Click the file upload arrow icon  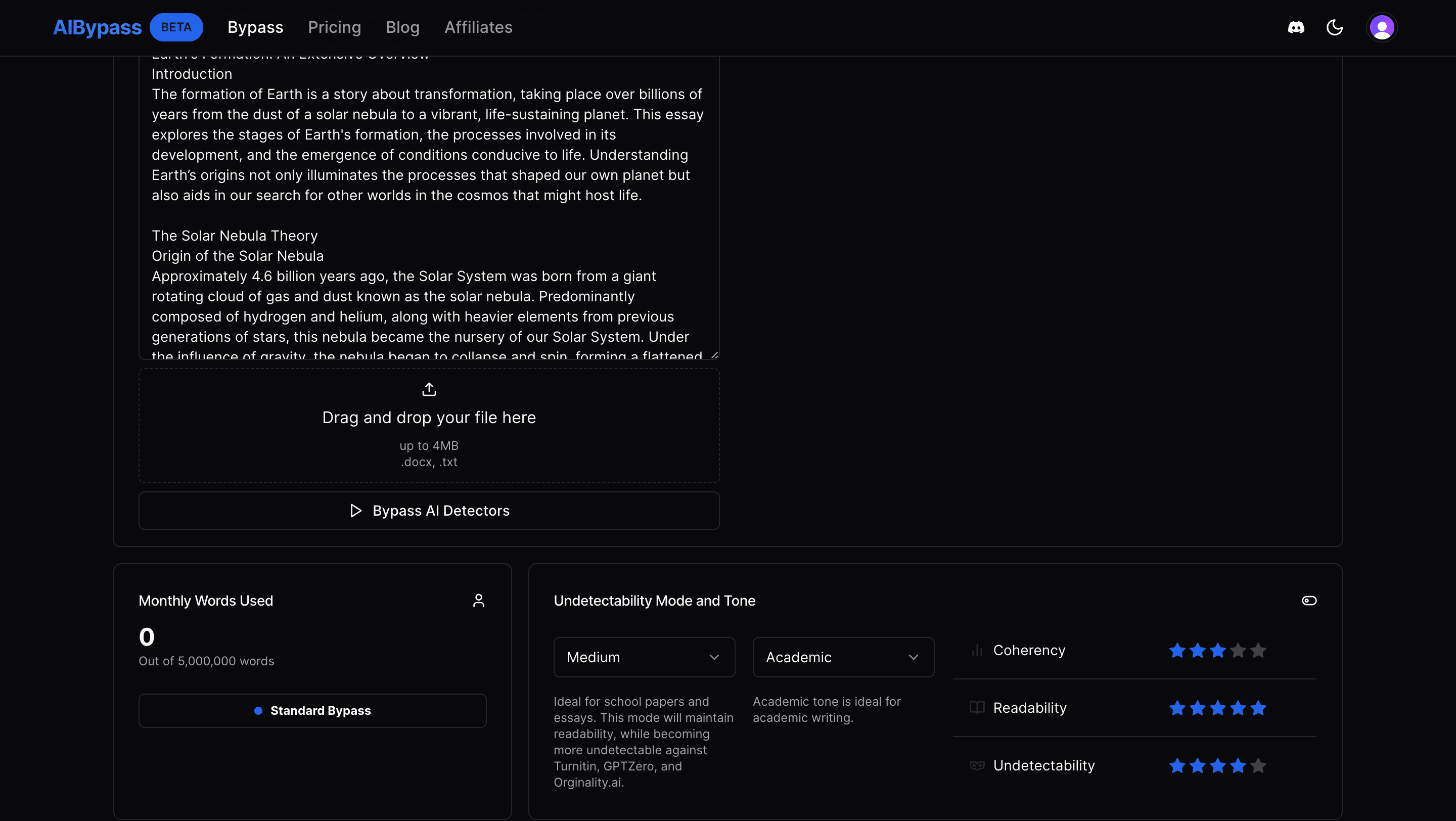coord(429,389)
